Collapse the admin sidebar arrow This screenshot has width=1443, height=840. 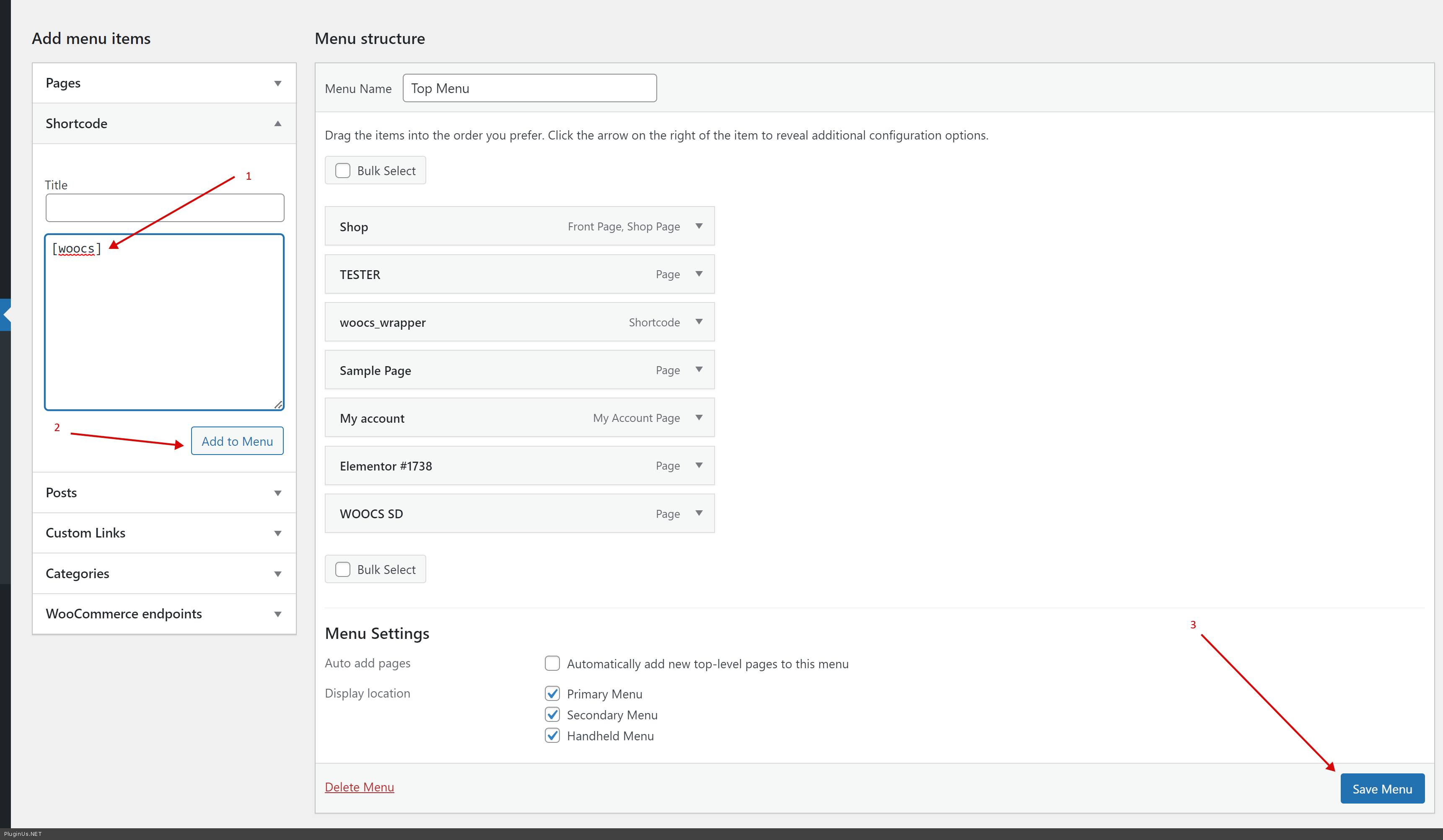pos(6,314)
